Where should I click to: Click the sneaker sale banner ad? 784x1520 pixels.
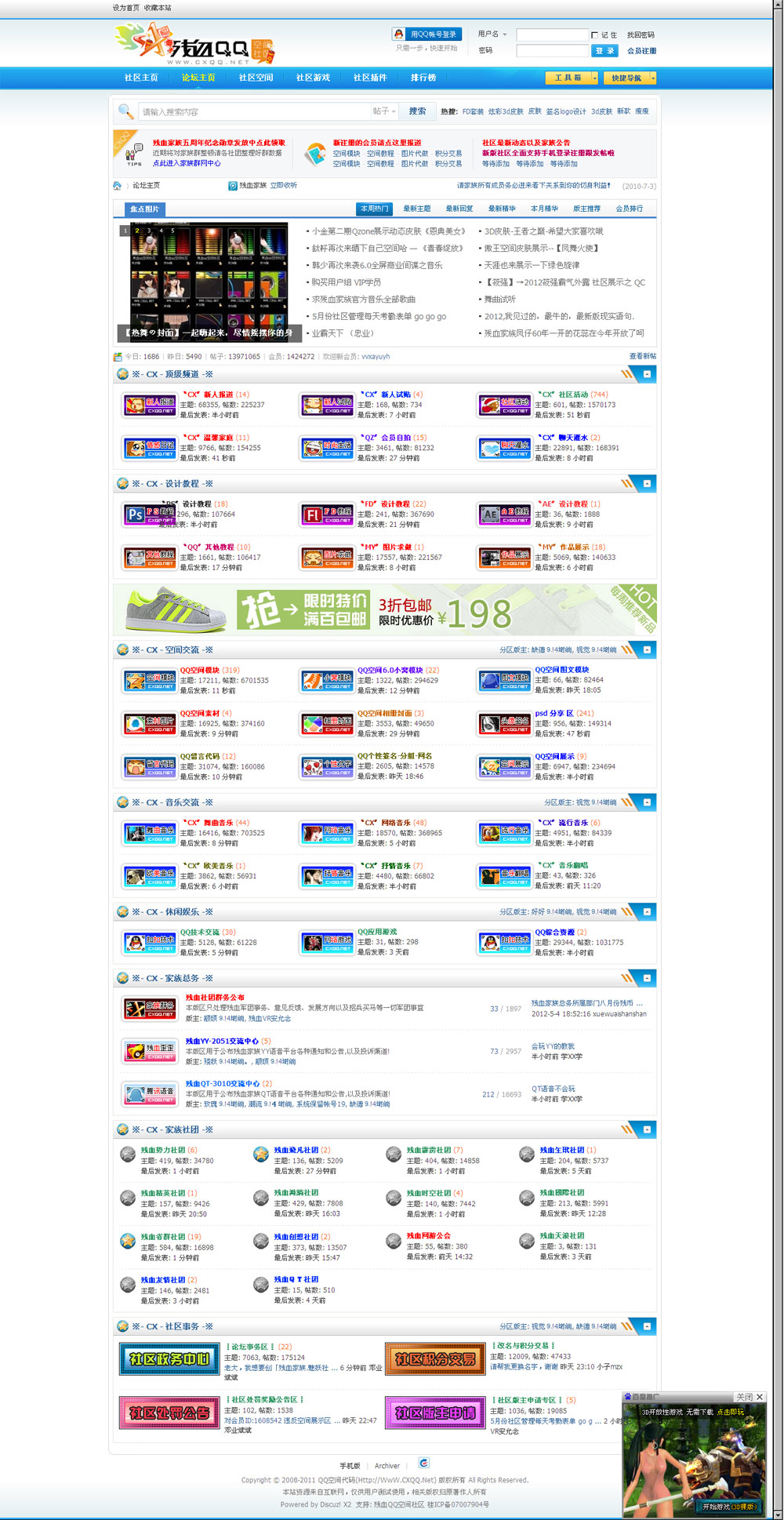tap(385, 609)
